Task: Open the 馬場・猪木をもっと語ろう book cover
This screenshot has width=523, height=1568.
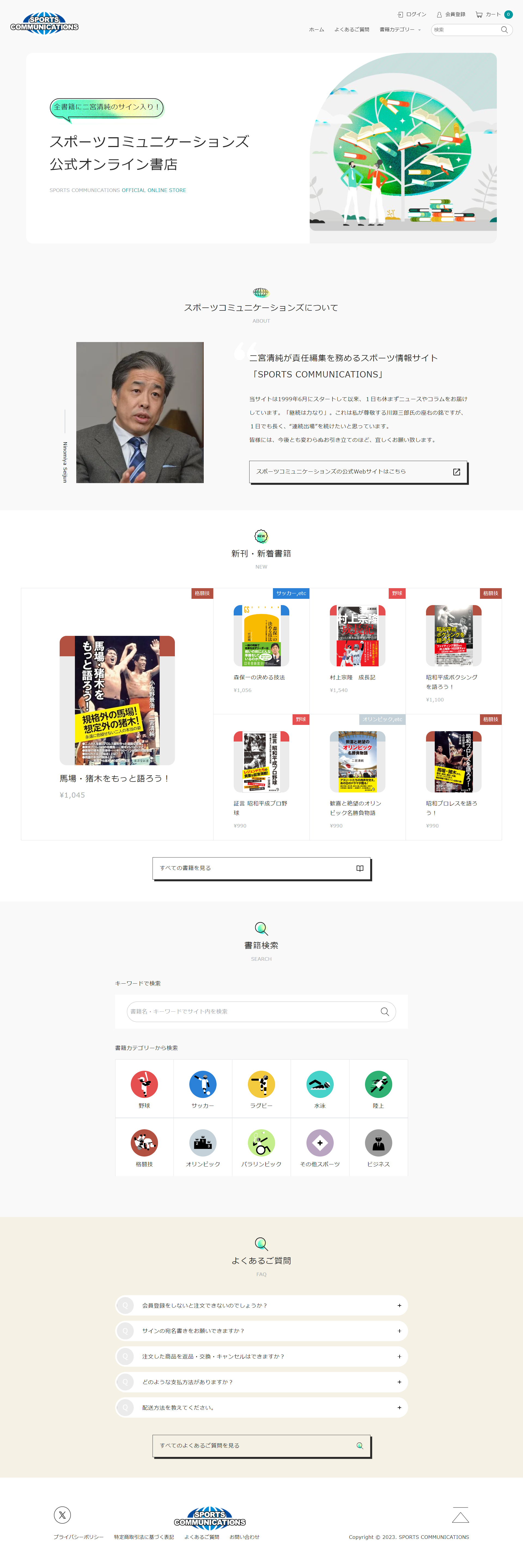Action: click(x=117, y=700)
